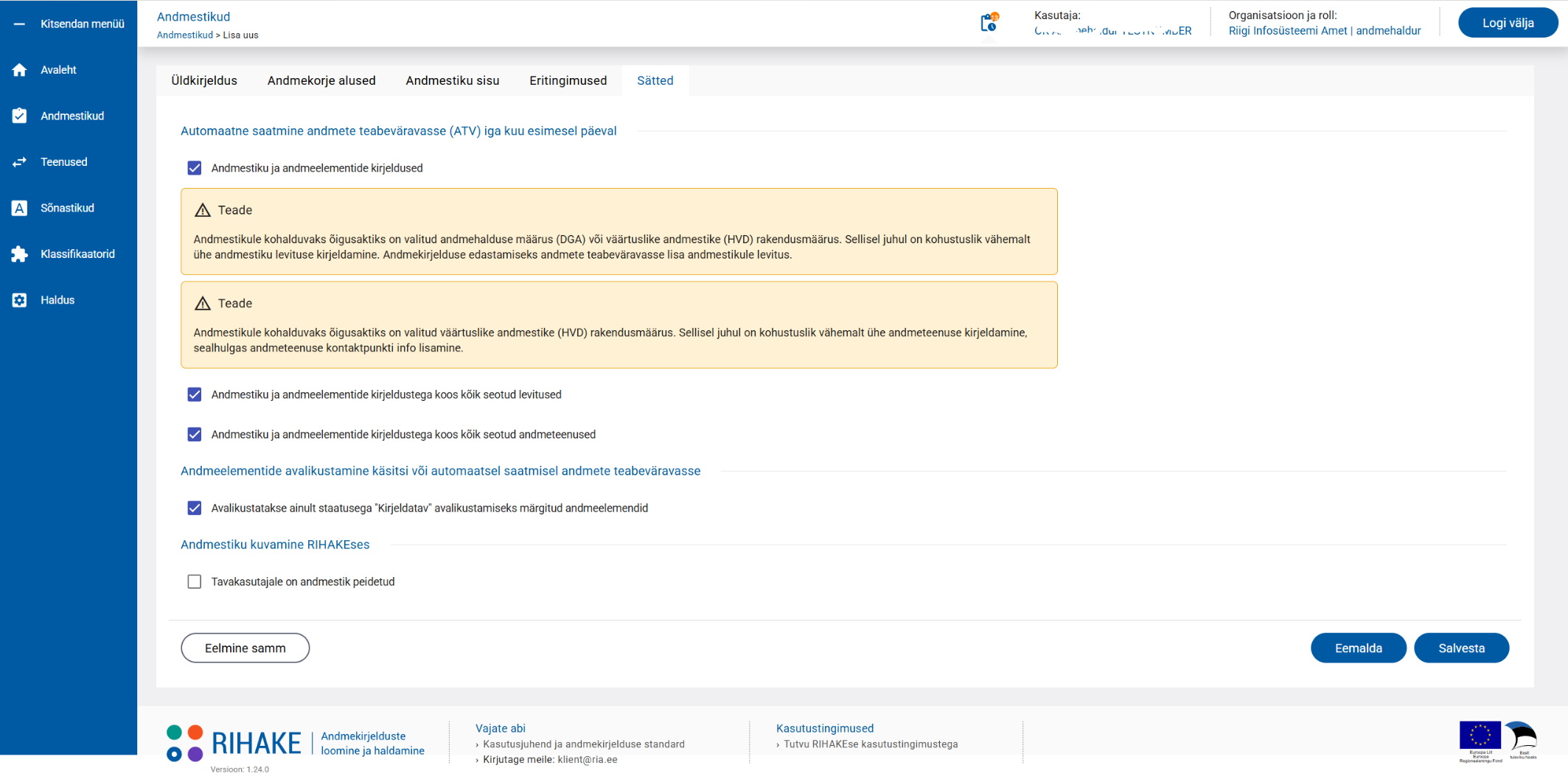The width and height of the screenshot is (1568, 779).
Task: Click the Eelmine samm button
Action: [245, 648]
